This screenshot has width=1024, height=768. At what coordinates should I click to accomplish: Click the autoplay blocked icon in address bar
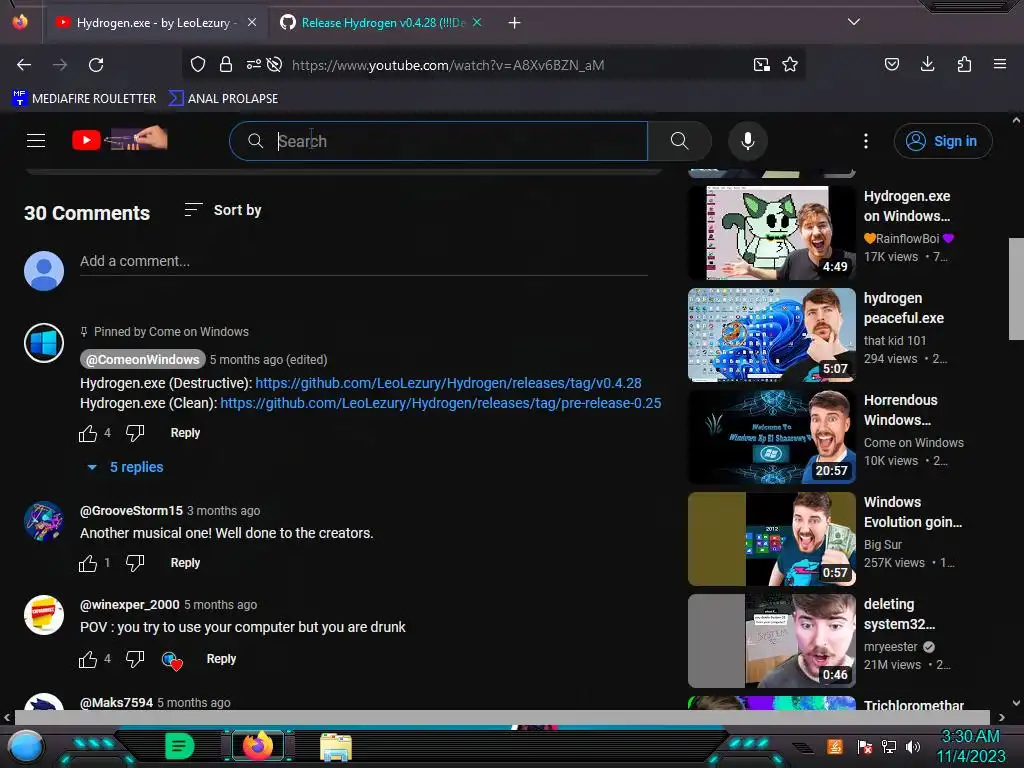coord(274,64)
